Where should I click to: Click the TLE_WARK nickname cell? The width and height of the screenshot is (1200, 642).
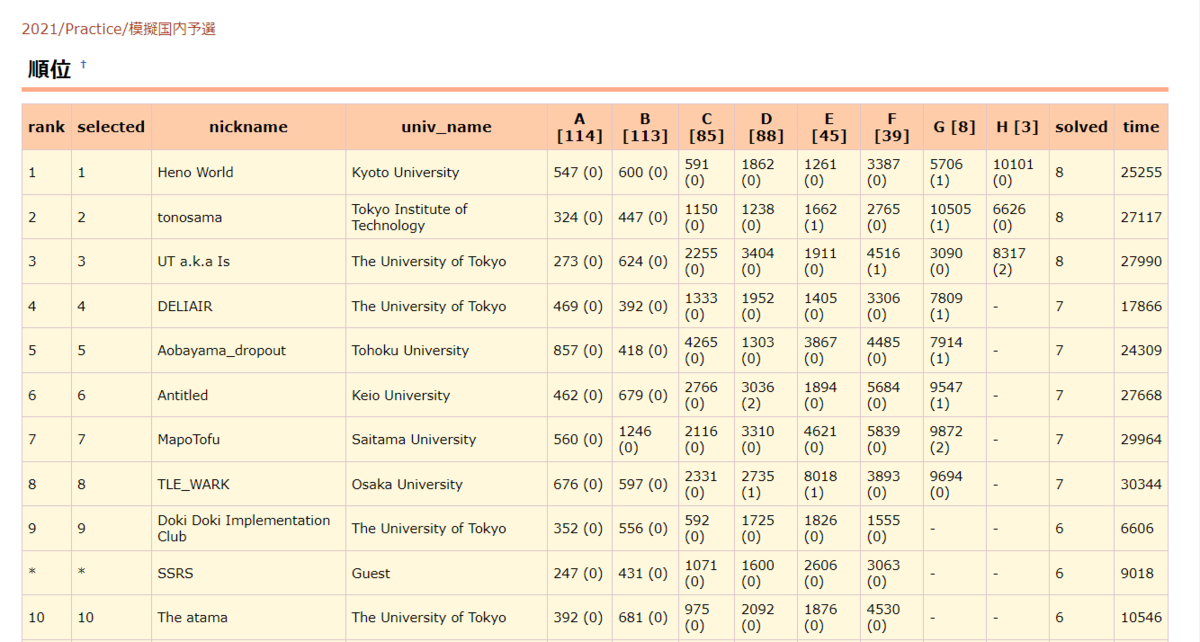248,484
